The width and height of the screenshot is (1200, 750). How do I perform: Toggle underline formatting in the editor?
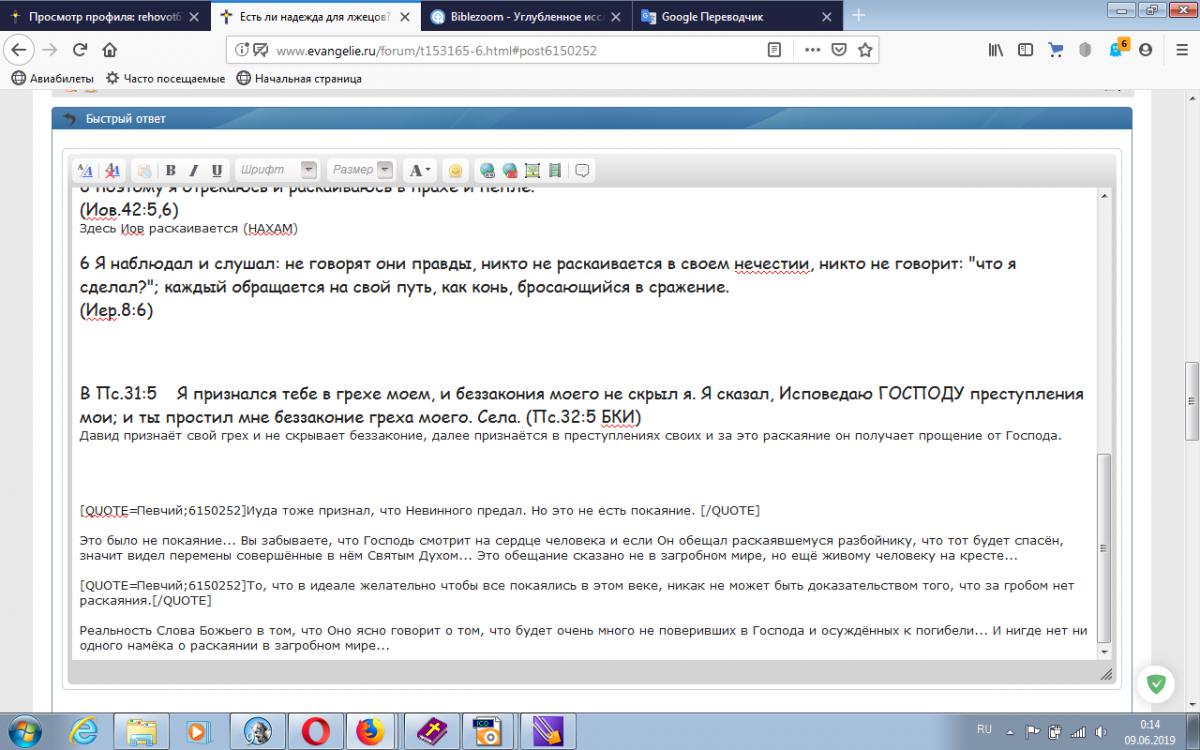(x=217, y=170)
